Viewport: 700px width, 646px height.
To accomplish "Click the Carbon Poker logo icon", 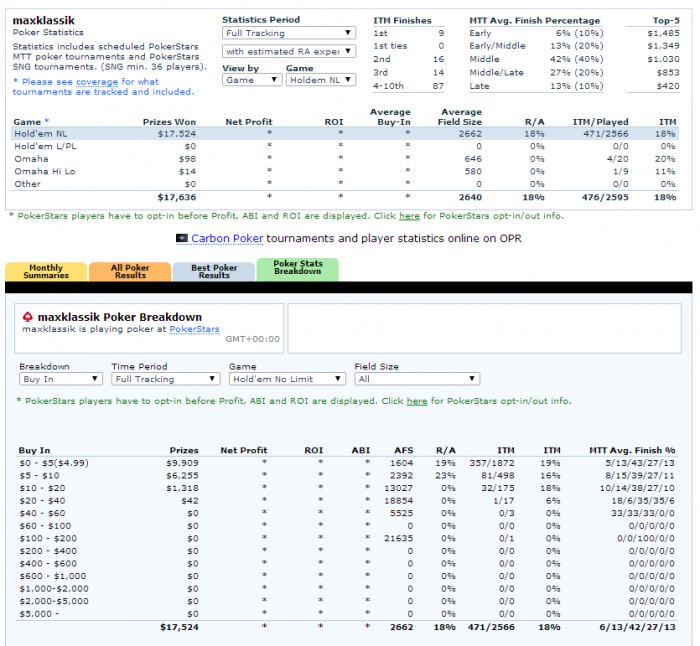I will pos(182,238).
